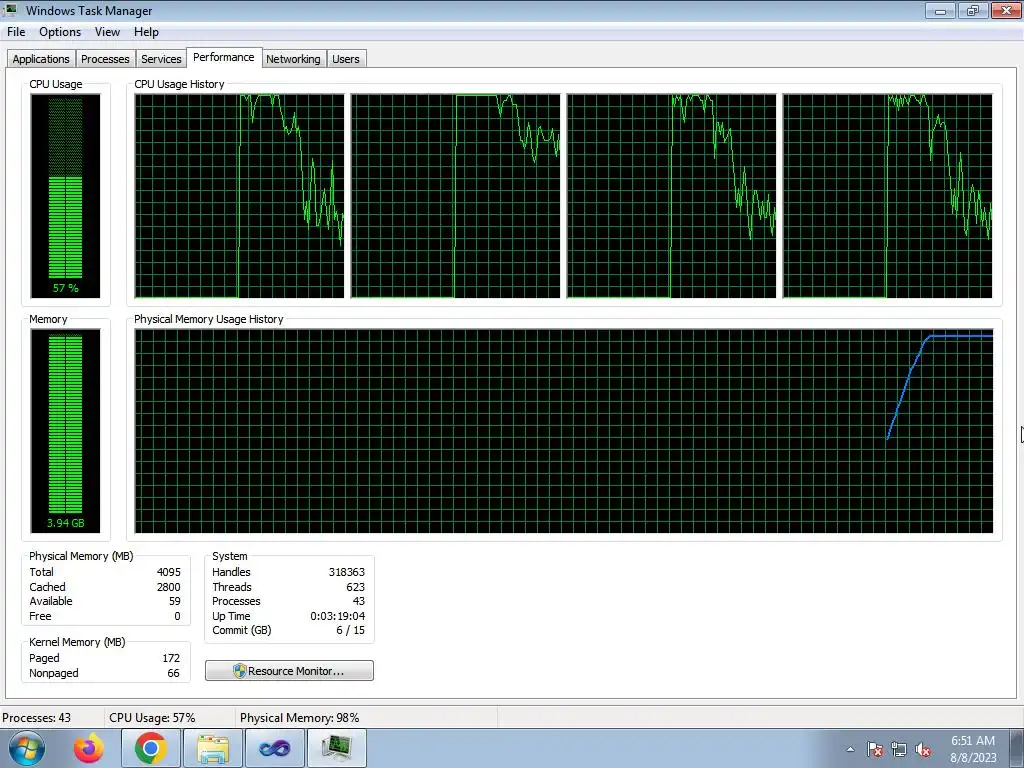Click the Windows Start button

coord(27,748)
